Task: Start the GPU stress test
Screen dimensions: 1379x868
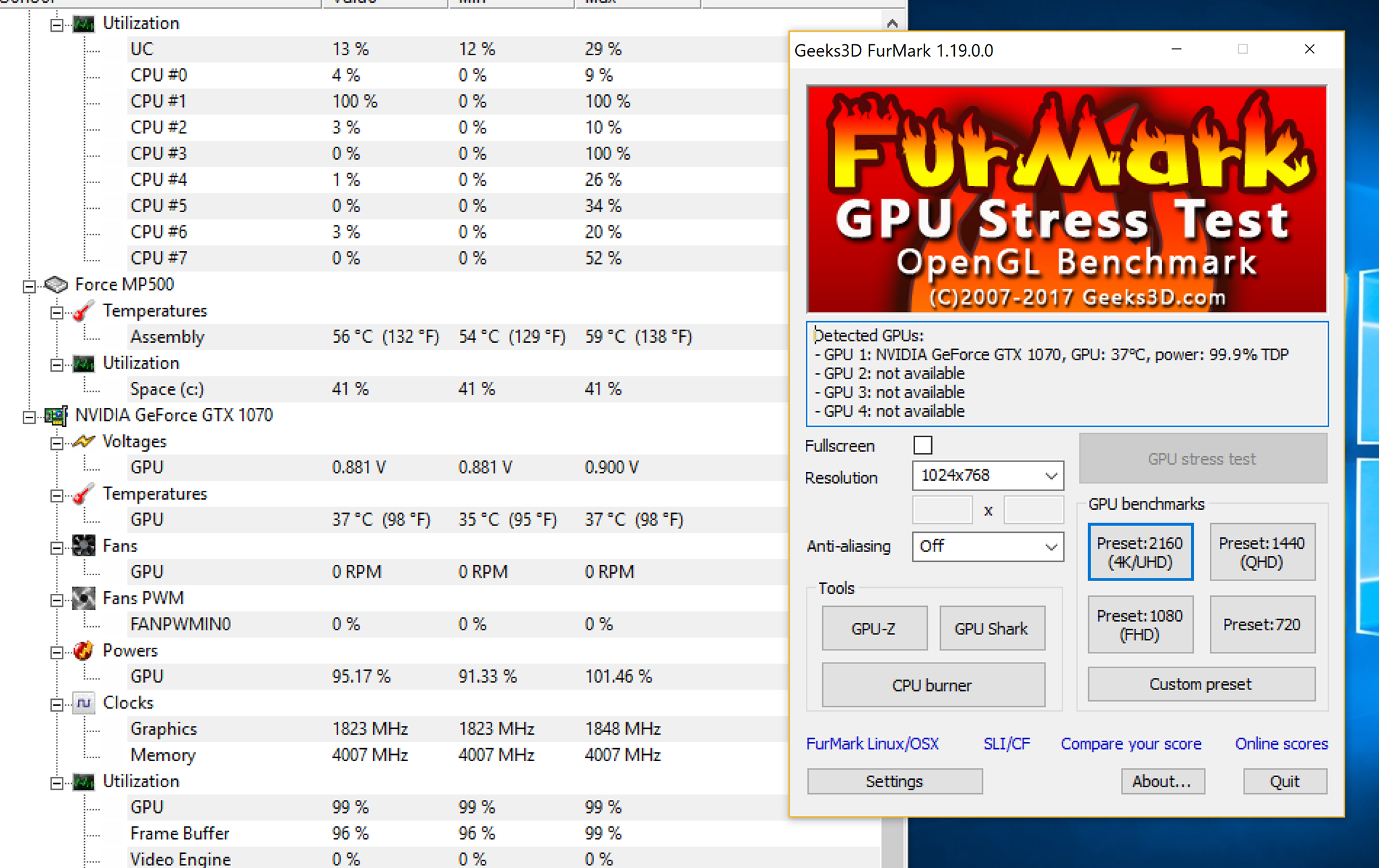Action: [1203, 459]
